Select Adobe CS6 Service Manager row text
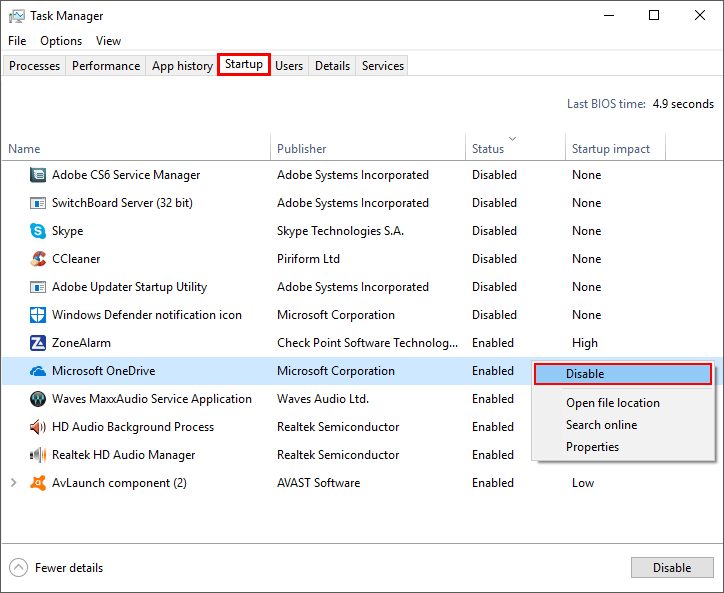 pos(126,175)
